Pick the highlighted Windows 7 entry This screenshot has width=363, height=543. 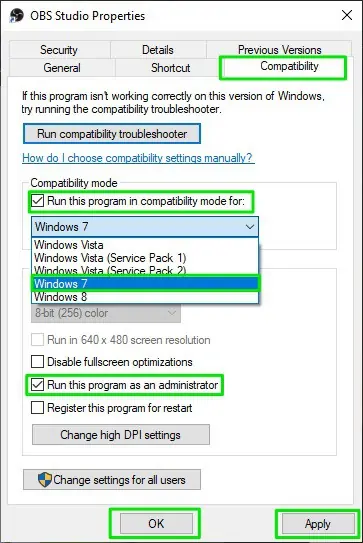[x=145, y=284]
